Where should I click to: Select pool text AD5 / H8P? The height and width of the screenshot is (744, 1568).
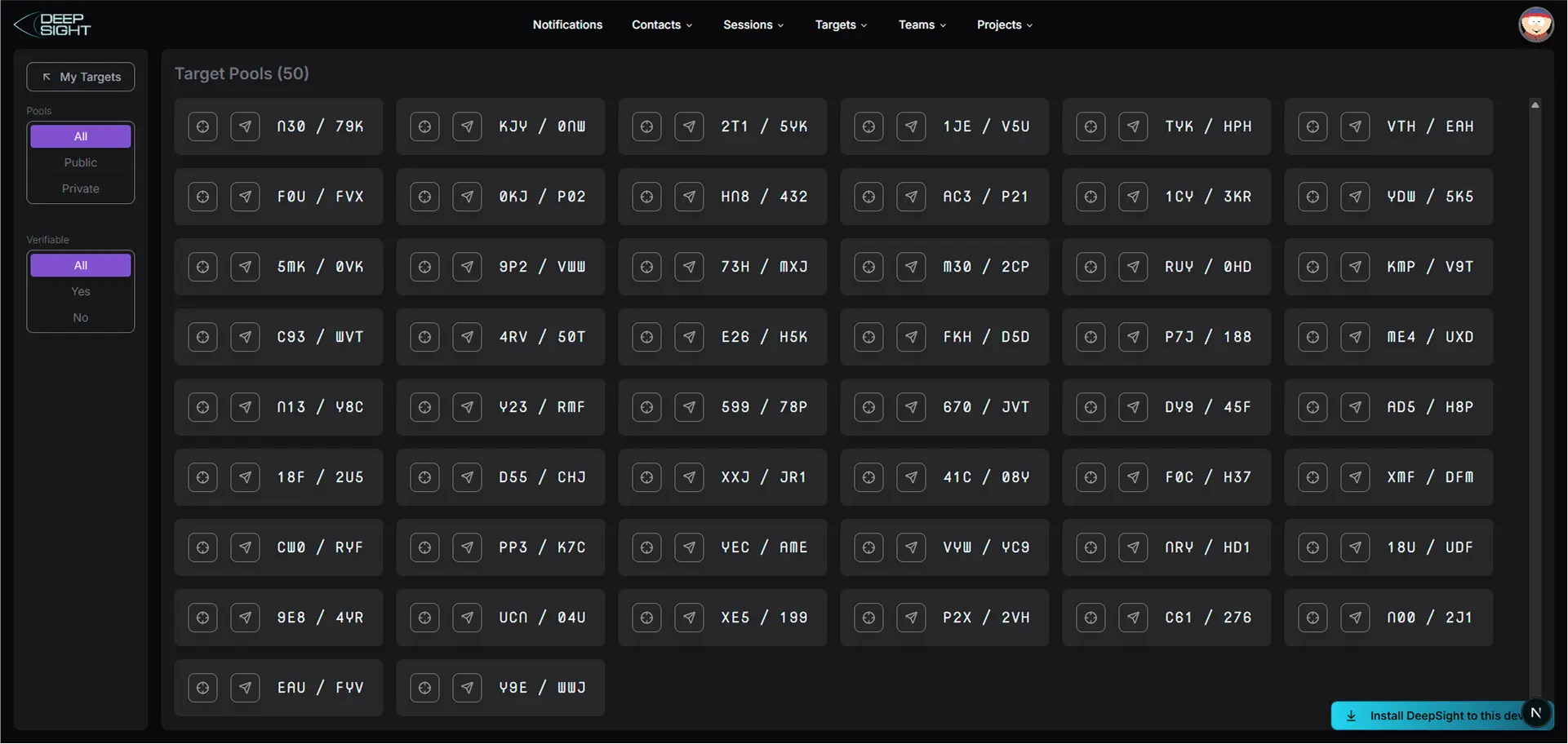pyautogui.click(x=1431, y=407)
